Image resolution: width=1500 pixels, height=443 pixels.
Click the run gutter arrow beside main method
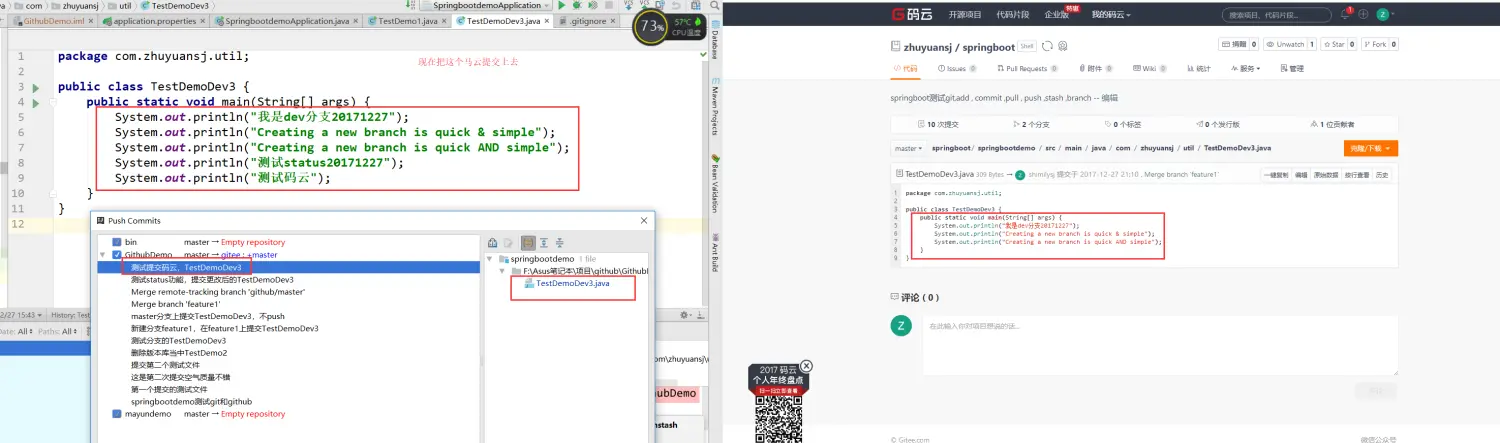[36, 102]
